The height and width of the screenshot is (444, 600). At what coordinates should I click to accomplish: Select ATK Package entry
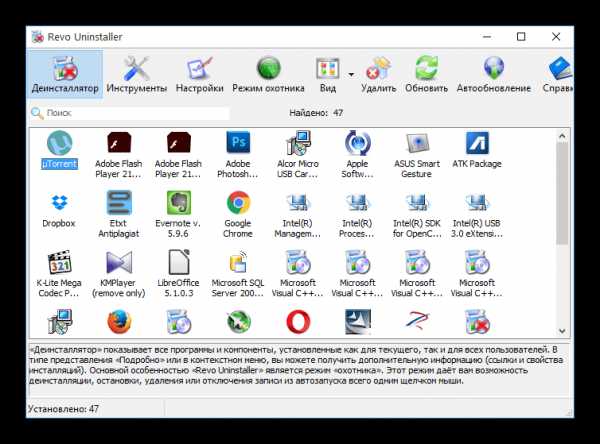[477, 150]
